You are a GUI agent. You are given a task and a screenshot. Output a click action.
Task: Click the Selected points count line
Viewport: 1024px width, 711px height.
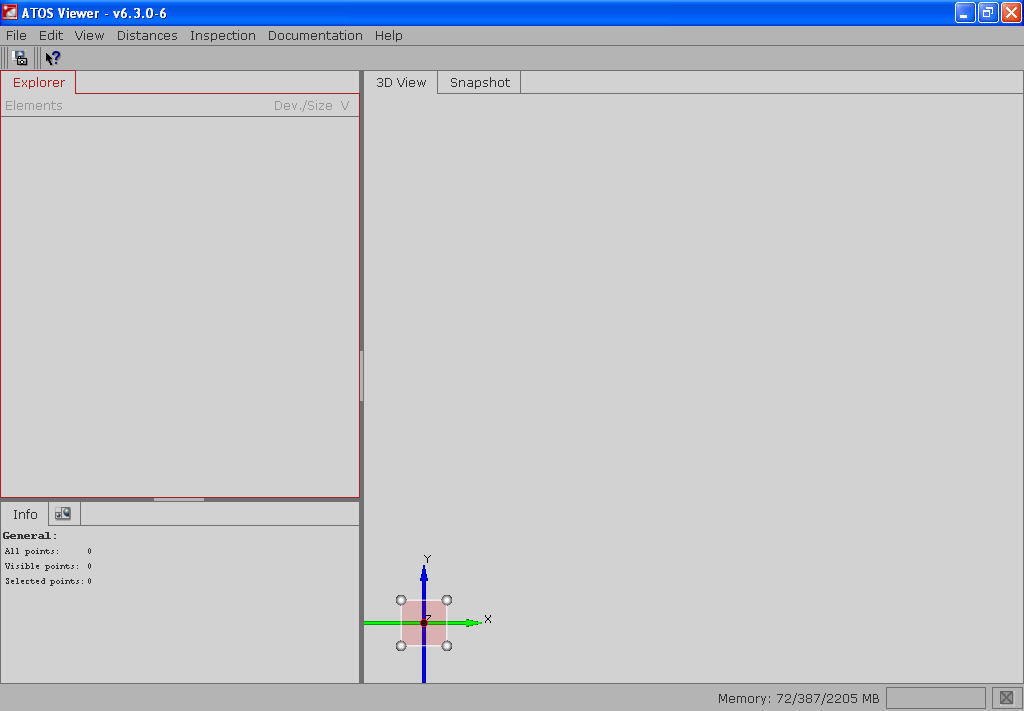48,581
